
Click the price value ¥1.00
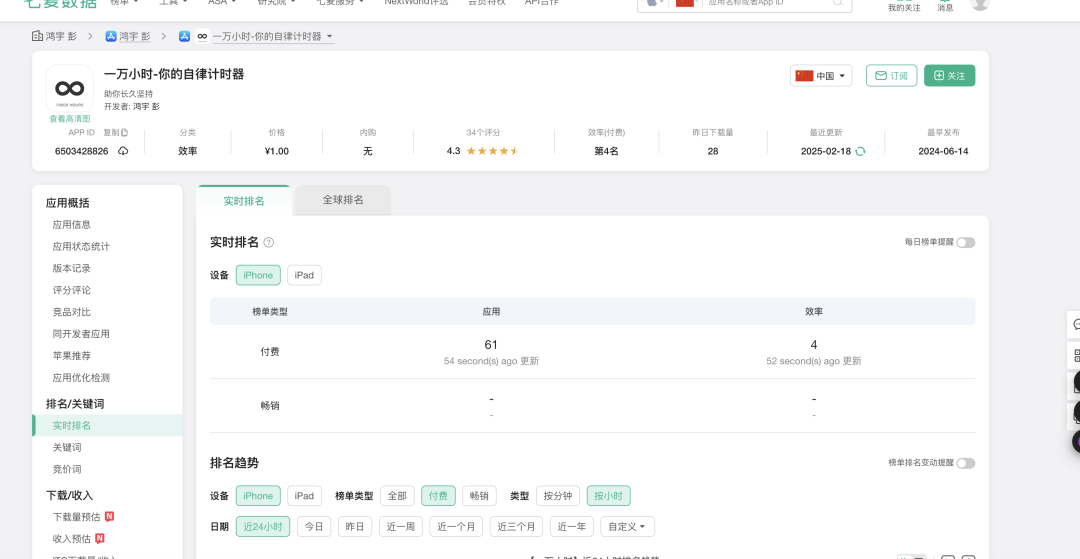277,151
